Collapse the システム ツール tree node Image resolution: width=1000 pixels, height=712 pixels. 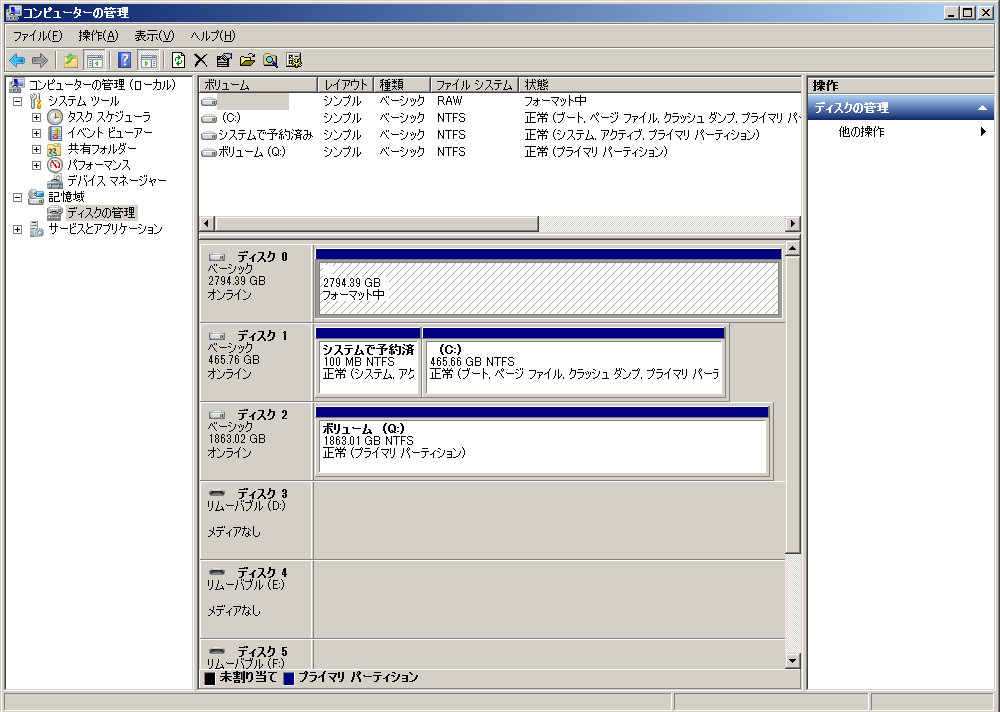tap(18, 101)
